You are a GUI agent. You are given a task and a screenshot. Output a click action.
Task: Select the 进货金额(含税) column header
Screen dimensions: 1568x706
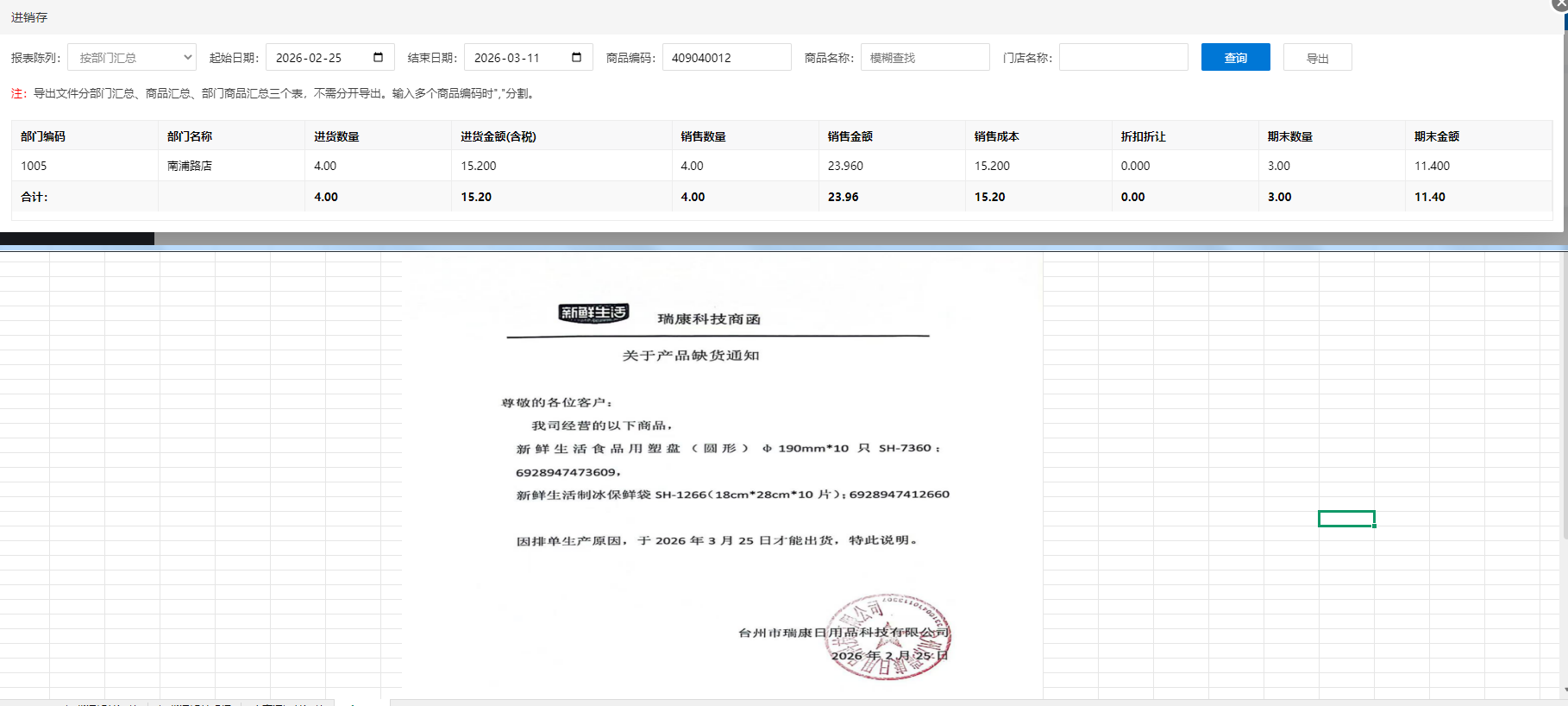499,136
